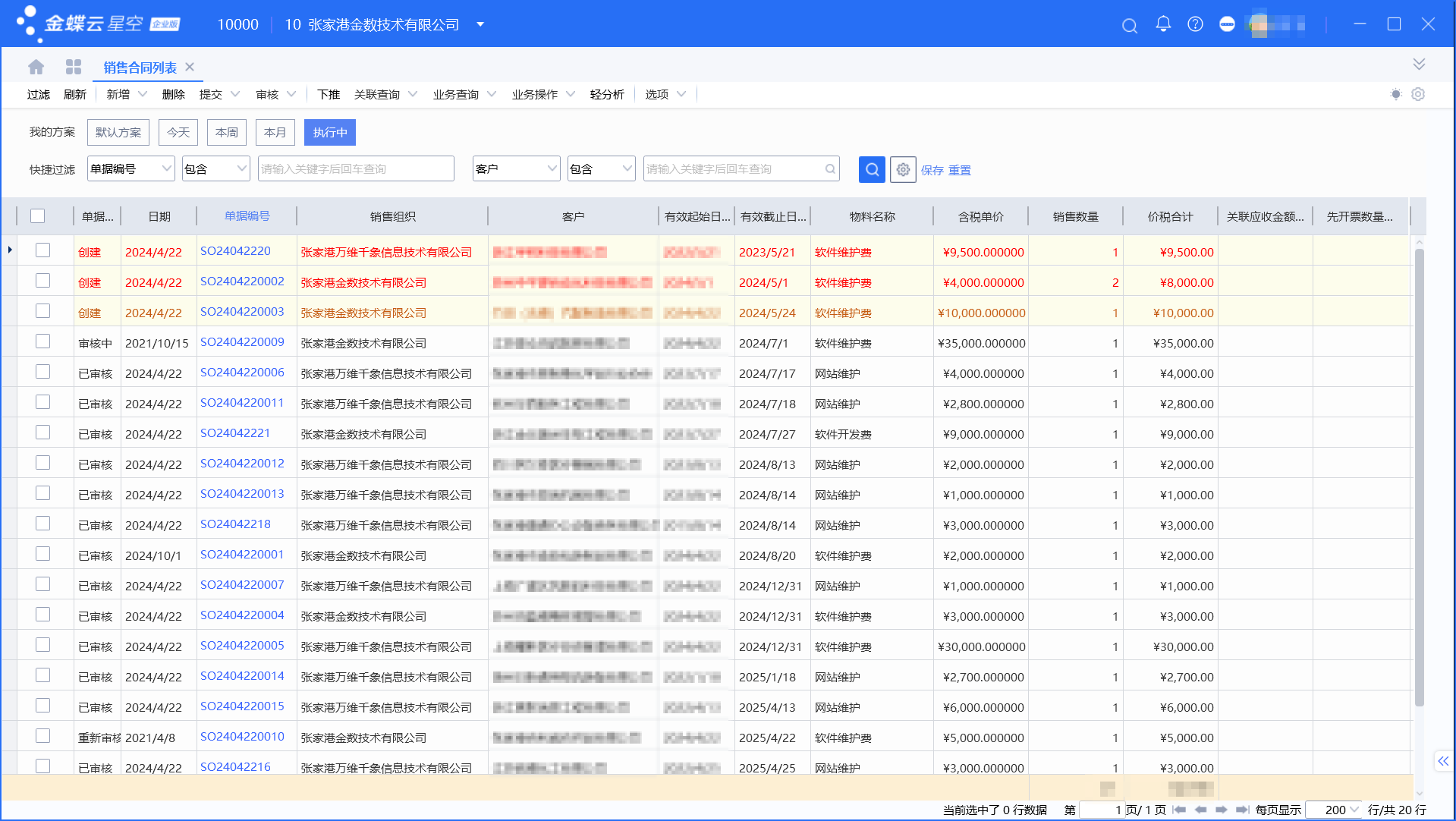The width and height of the screenshot is (1456, 821).
Task: Toggle the light bulb theme icon
Action: point(1395,94)
